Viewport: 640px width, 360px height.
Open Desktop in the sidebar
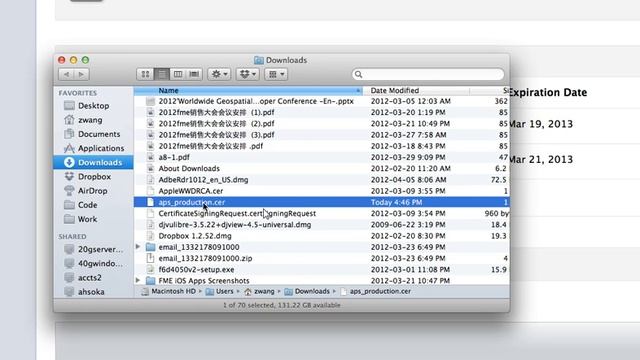tap(93, 106)
